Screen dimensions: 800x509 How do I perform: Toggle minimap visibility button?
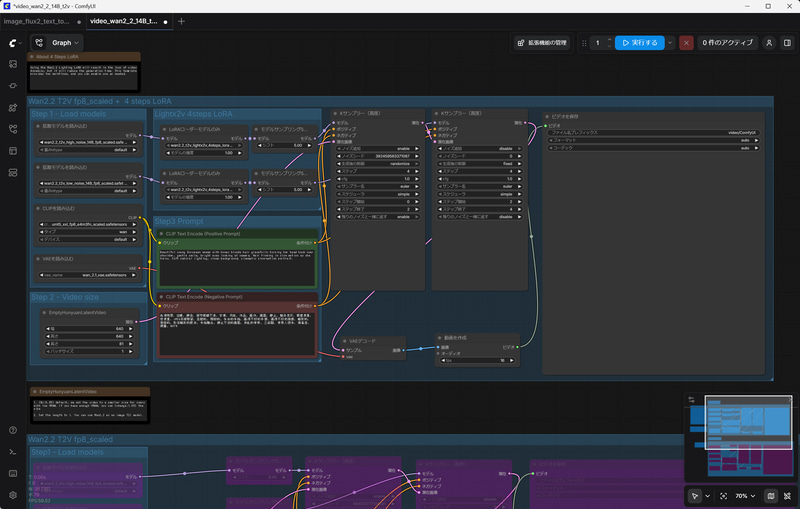770,495
